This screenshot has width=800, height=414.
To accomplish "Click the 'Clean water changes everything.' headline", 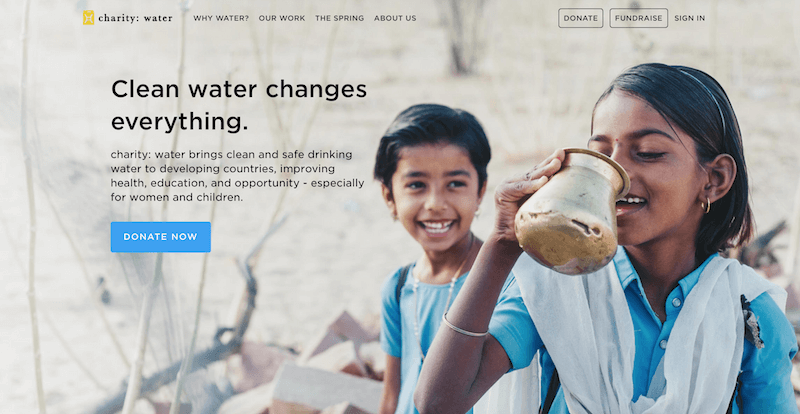I will (x=239, y=106).
